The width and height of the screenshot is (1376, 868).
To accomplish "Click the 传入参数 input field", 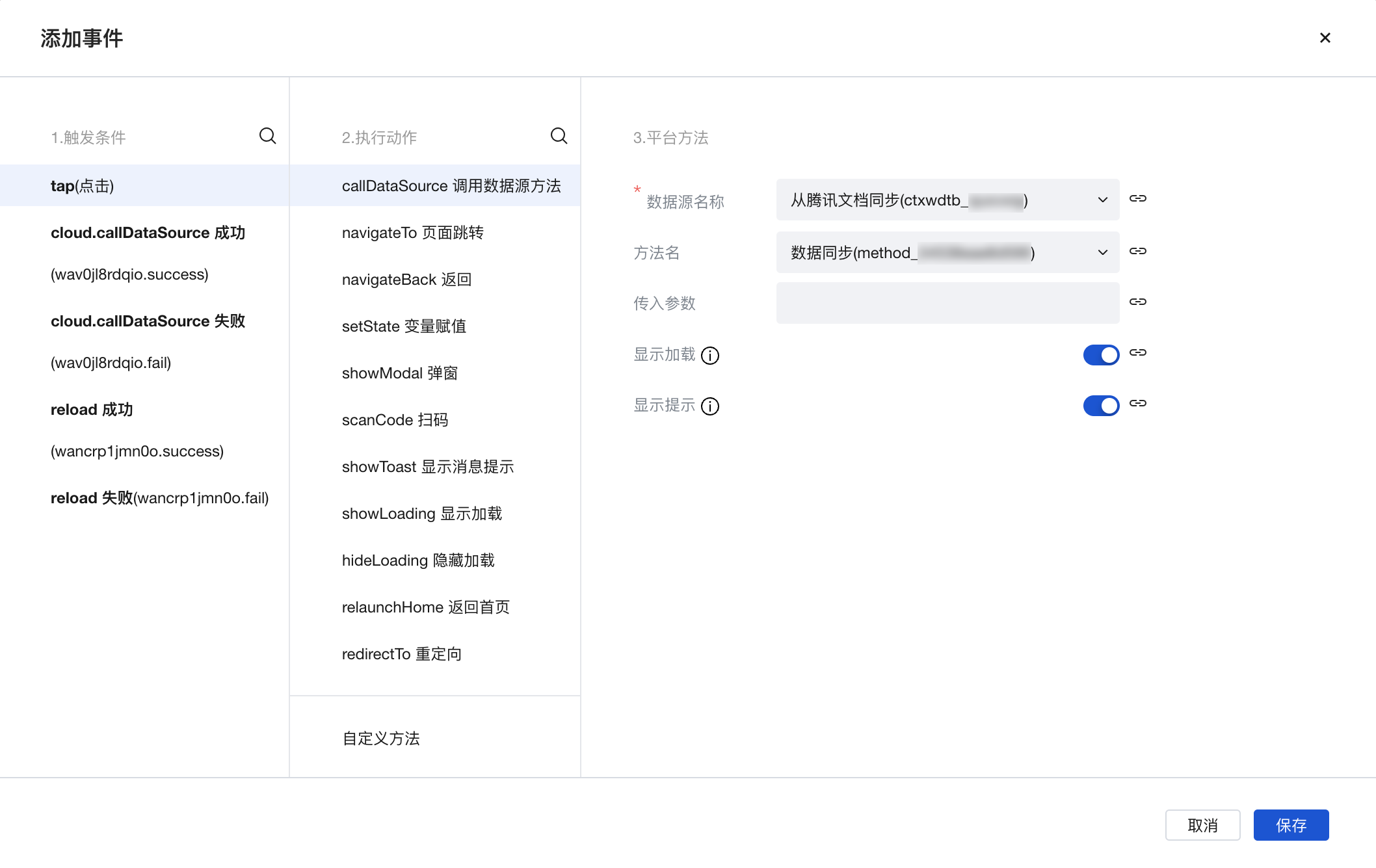I will coord(947,304).
